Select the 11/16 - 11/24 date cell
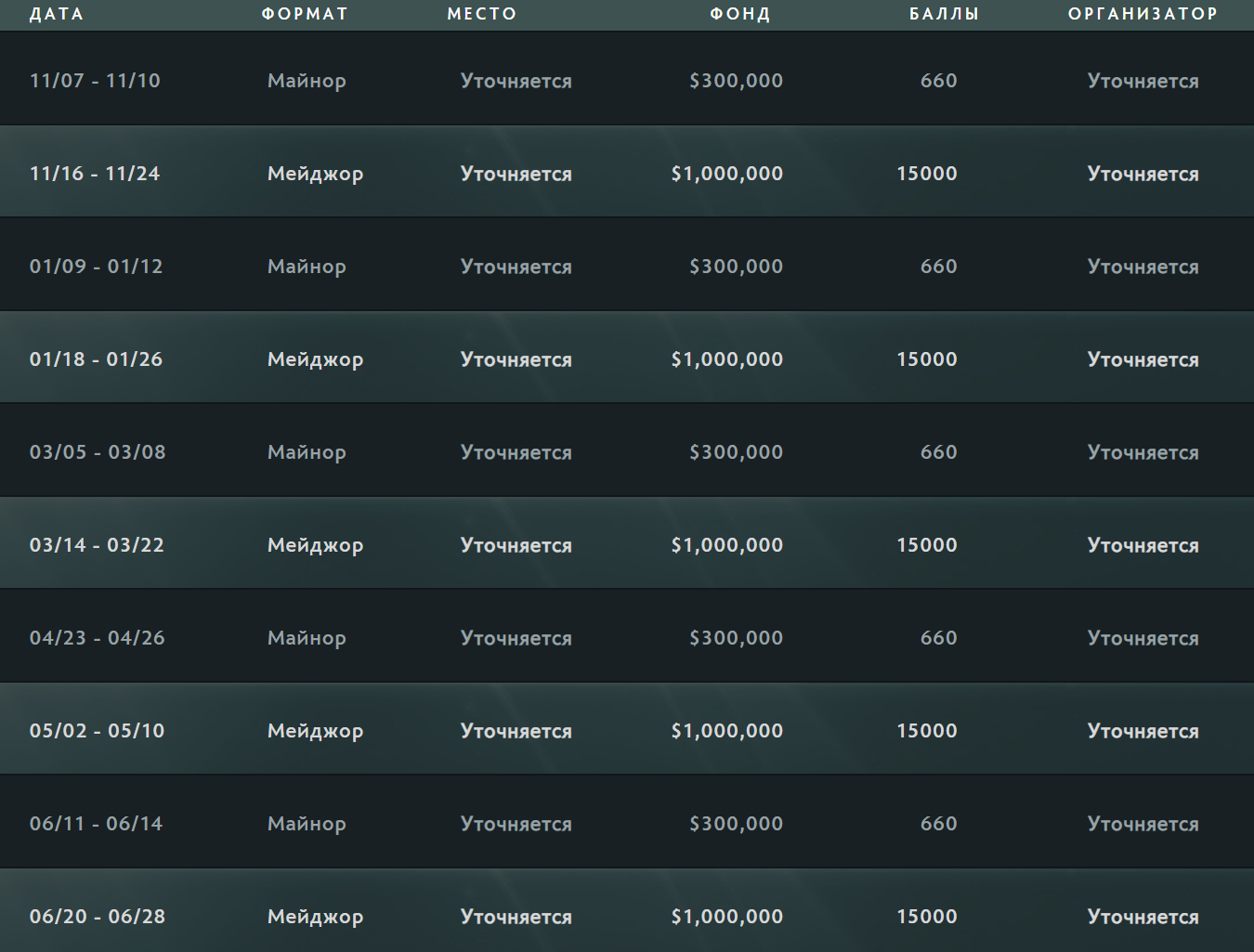The image size is (1254, 952). point(95,174)
